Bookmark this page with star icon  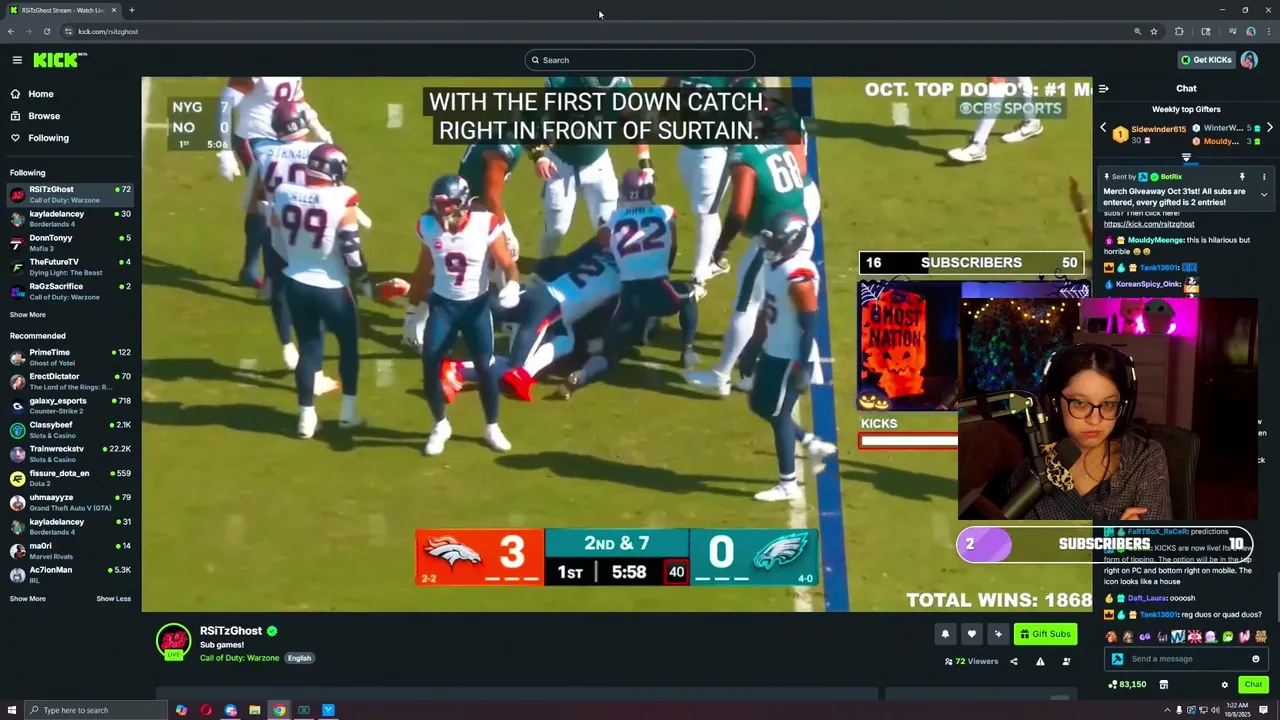coord(1154,31)
